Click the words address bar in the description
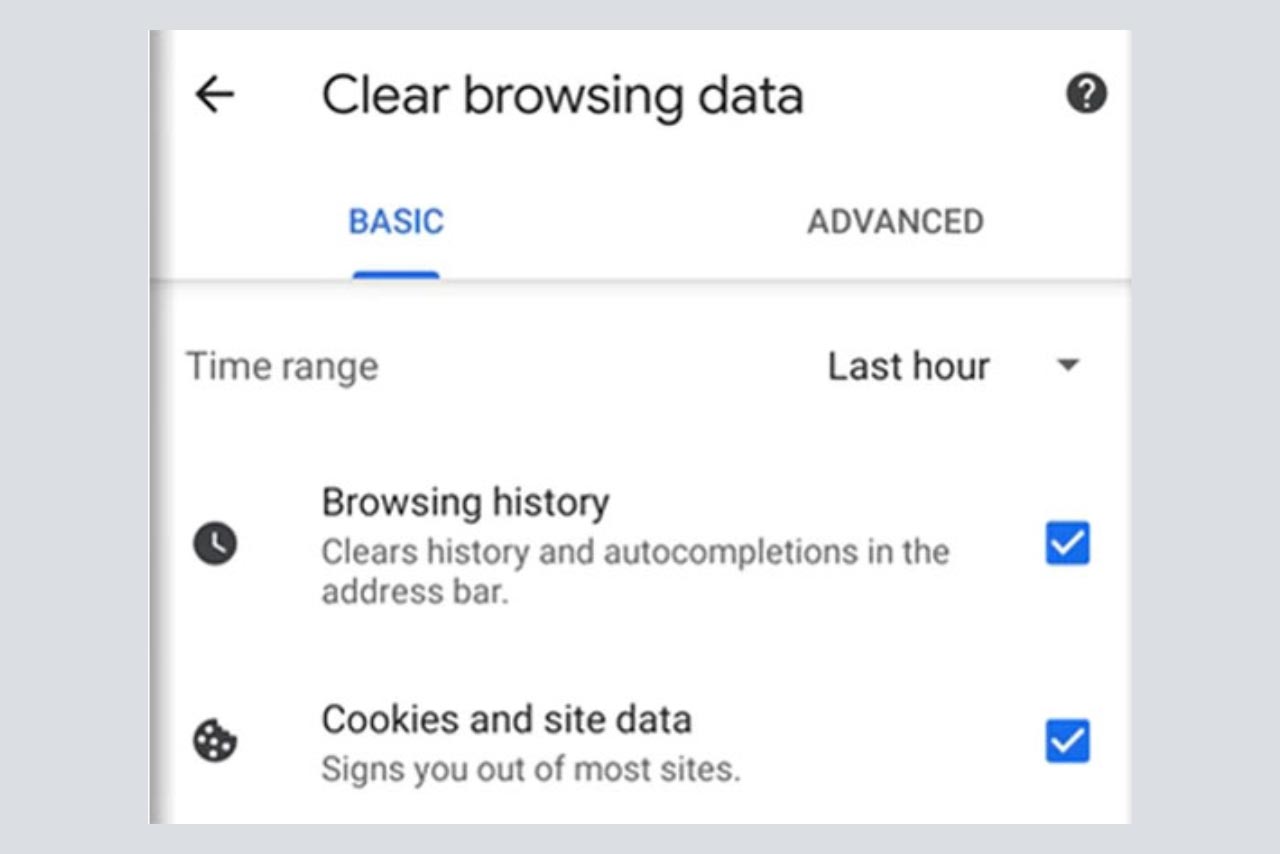Screen dimensions: 1280x854 (415, 591)
